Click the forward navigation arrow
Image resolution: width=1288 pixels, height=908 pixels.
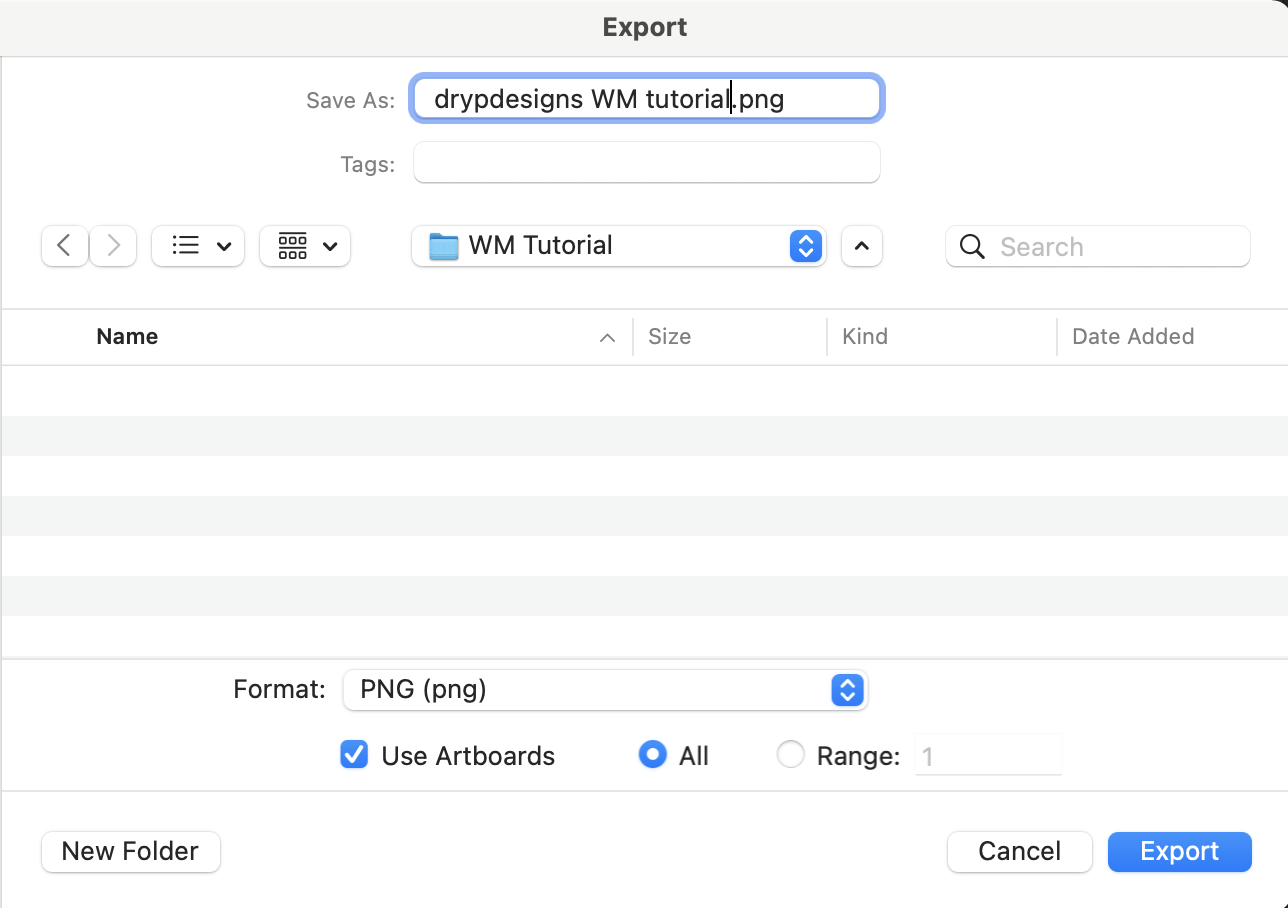tap(113, 246)
